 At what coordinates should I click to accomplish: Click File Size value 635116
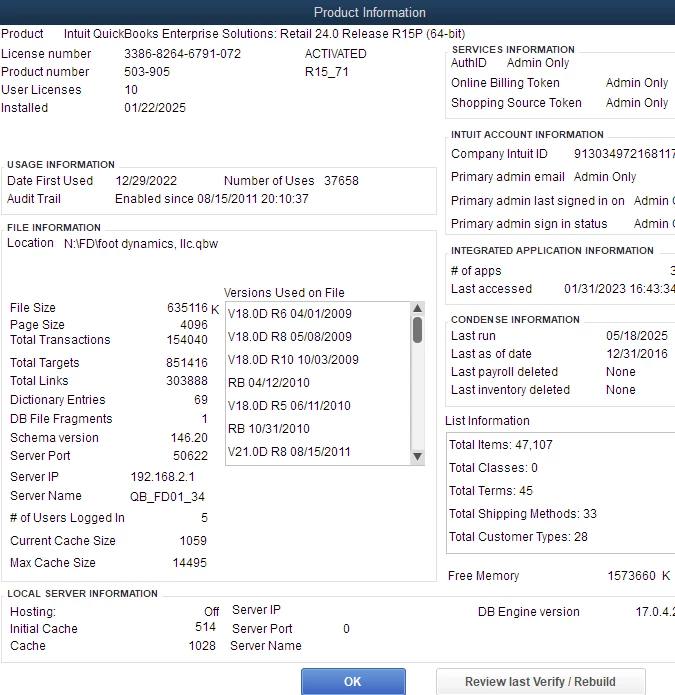[187, 308]
